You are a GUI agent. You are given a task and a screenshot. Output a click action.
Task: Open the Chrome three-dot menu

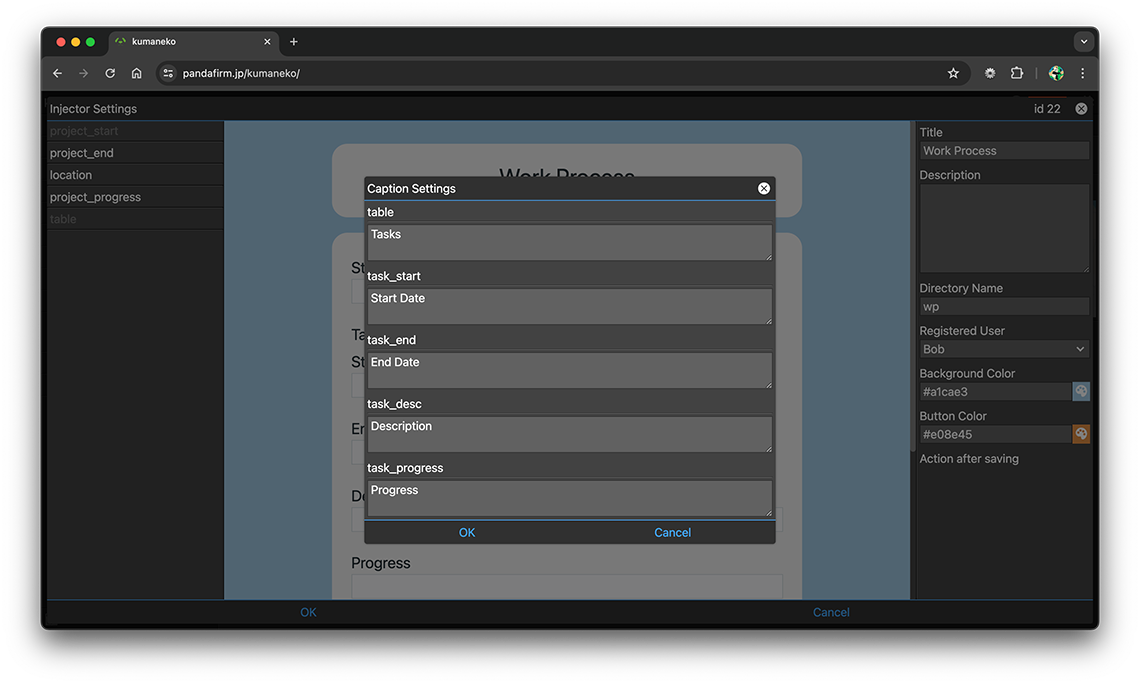(x=1082, y=73)
